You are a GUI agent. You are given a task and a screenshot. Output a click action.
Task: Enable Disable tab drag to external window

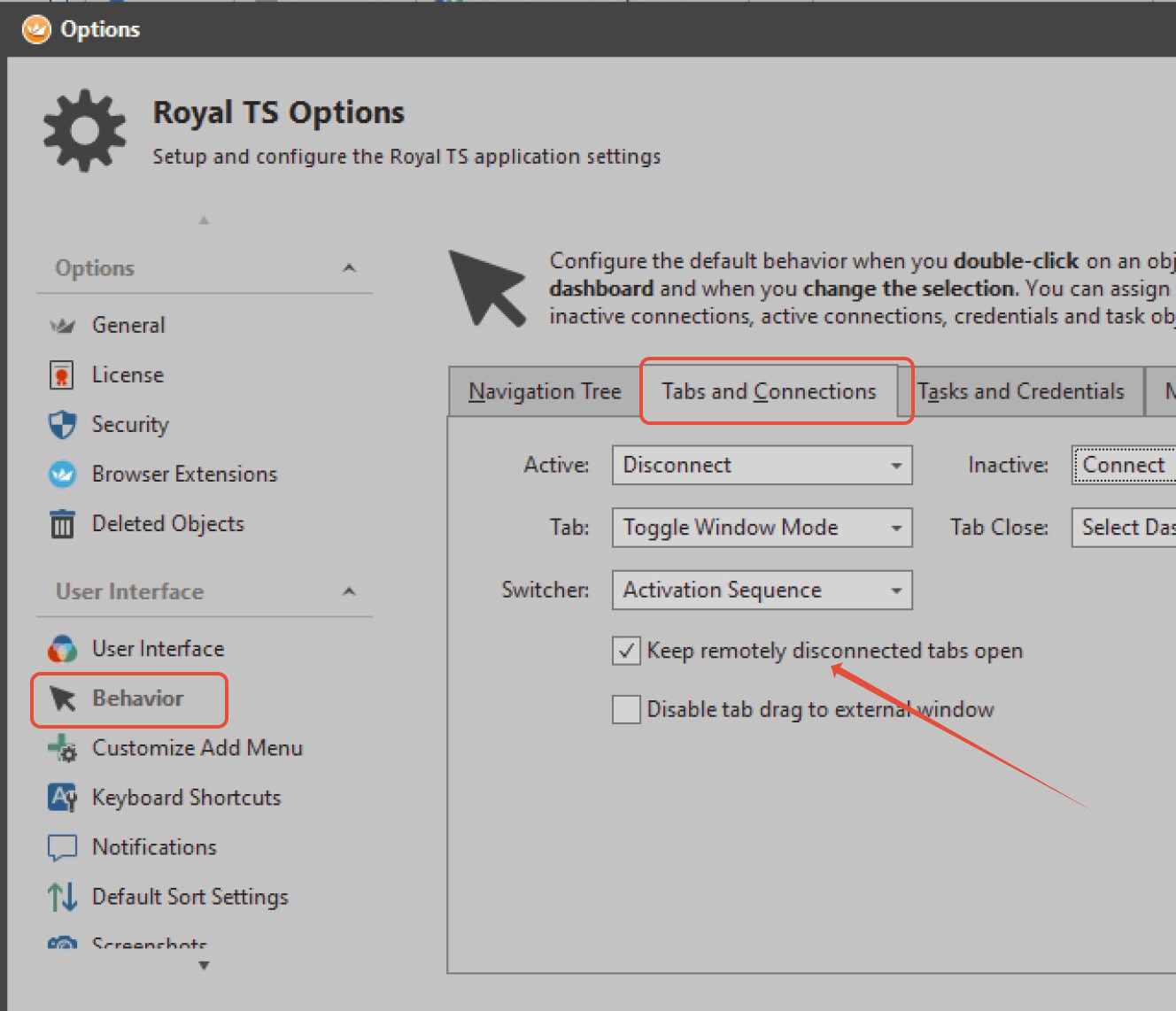click(x=626, y=709)
